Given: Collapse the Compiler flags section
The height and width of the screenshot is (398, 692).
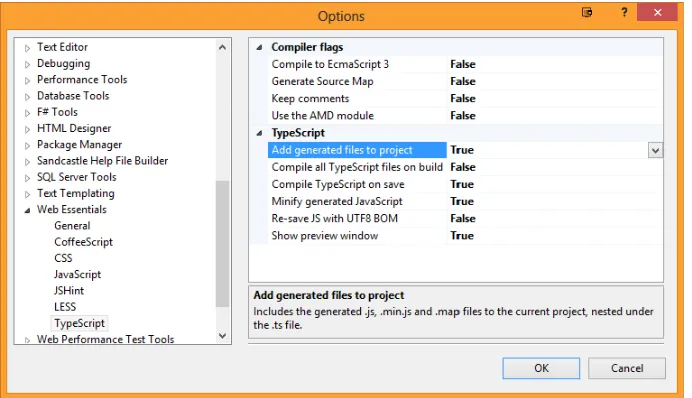Looking at the screenshot, I should pos(260,47).
